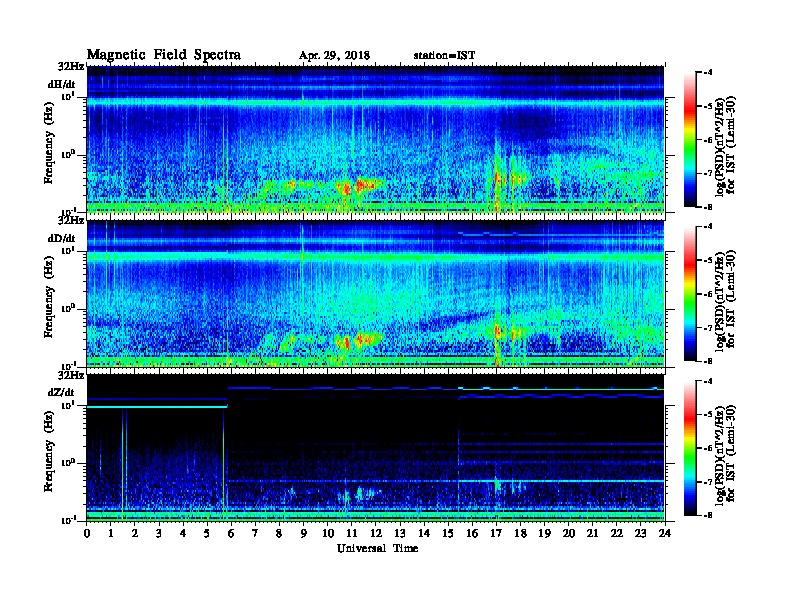Screen dimensions: 792x612
Task: Click hour "7" on the Universal Time axis
Action: 256,534
